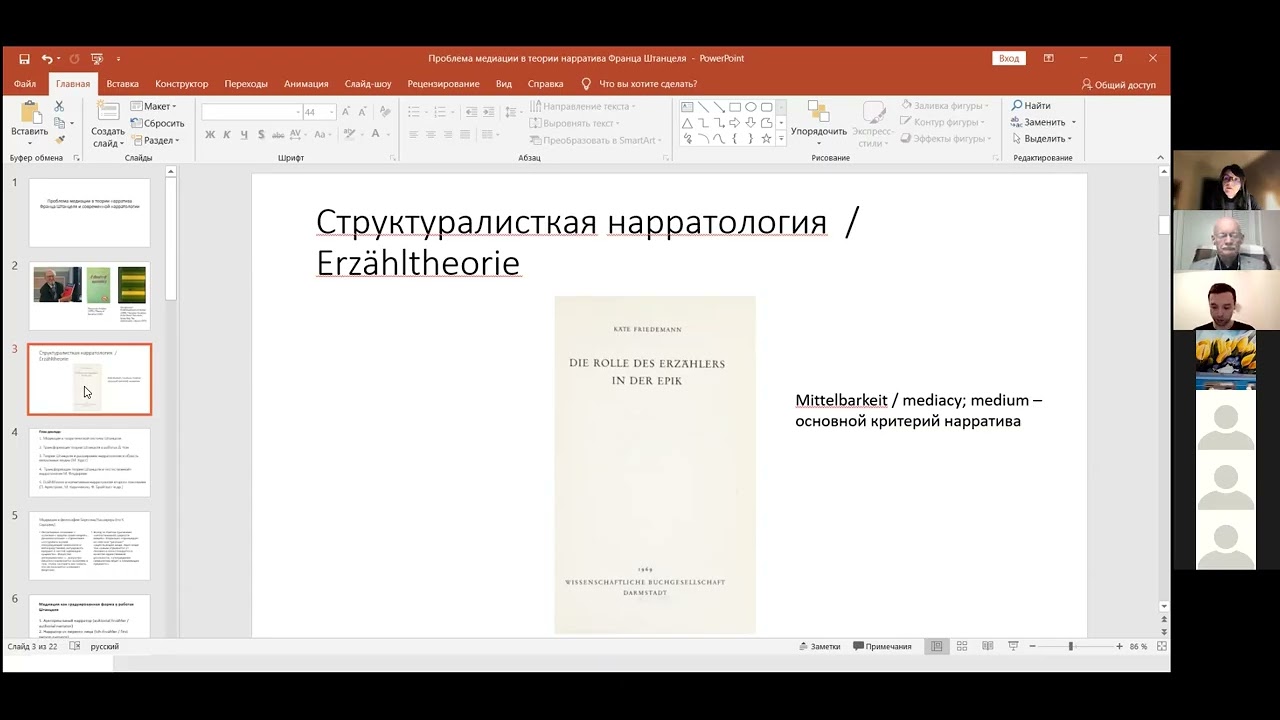Viewport: 1280px width, 720px height.
Task: Switch to reading view
Action: point(988,647)
